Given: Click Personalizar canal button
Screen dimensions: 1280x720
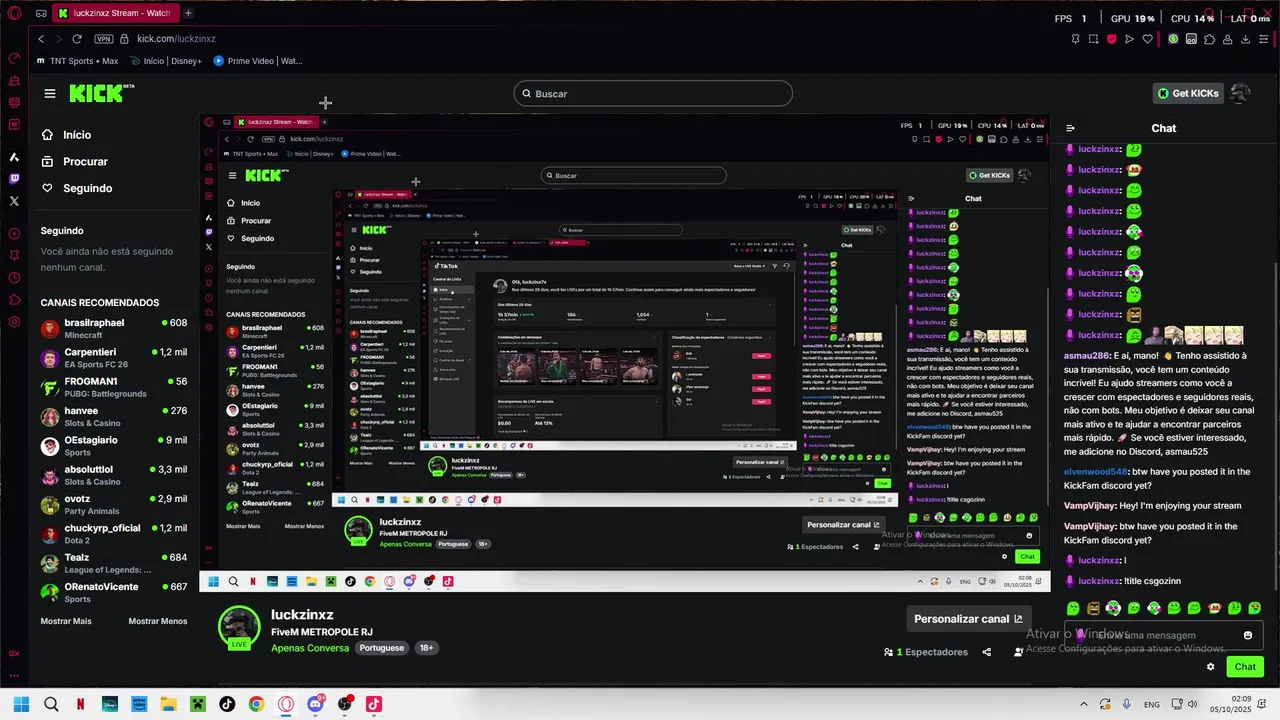Looking at the screenshot, I should click(x=968, y=619).
